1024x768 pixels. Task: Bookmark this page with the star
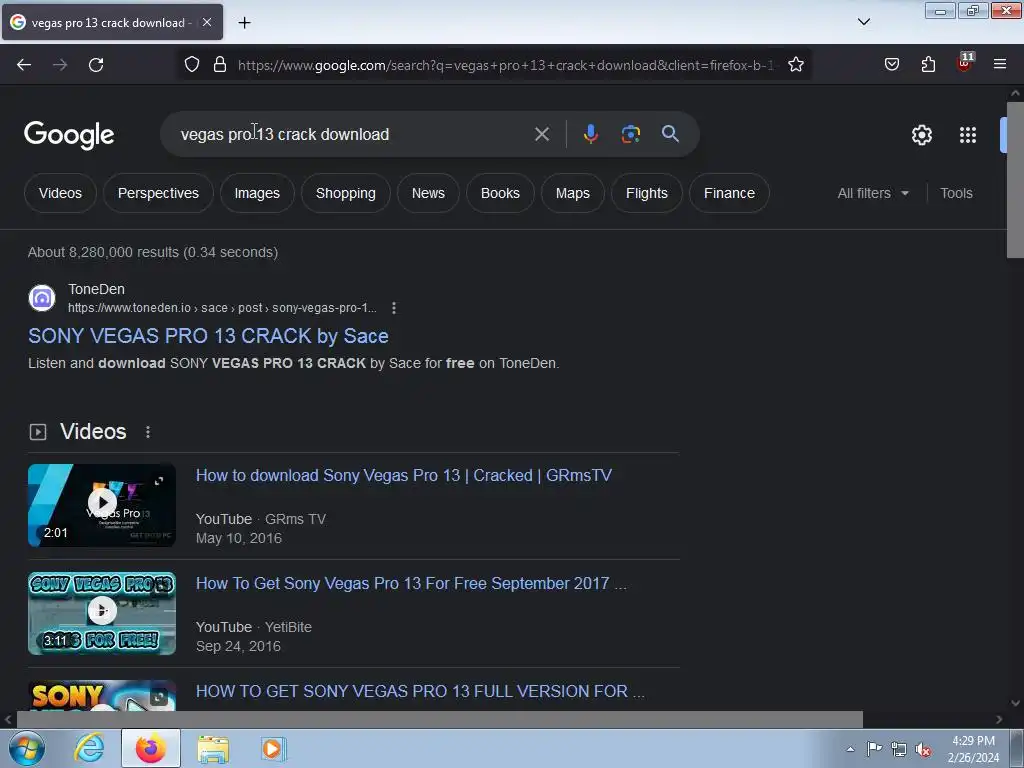[x=795, y=65]
